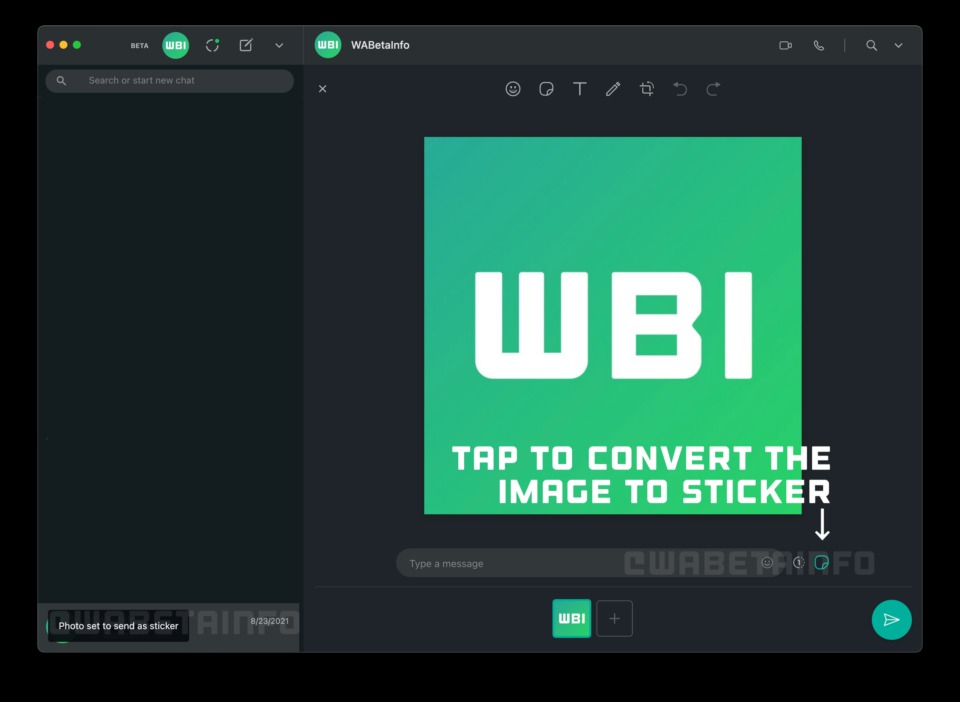Redo the last edit

tap(713, 89)
